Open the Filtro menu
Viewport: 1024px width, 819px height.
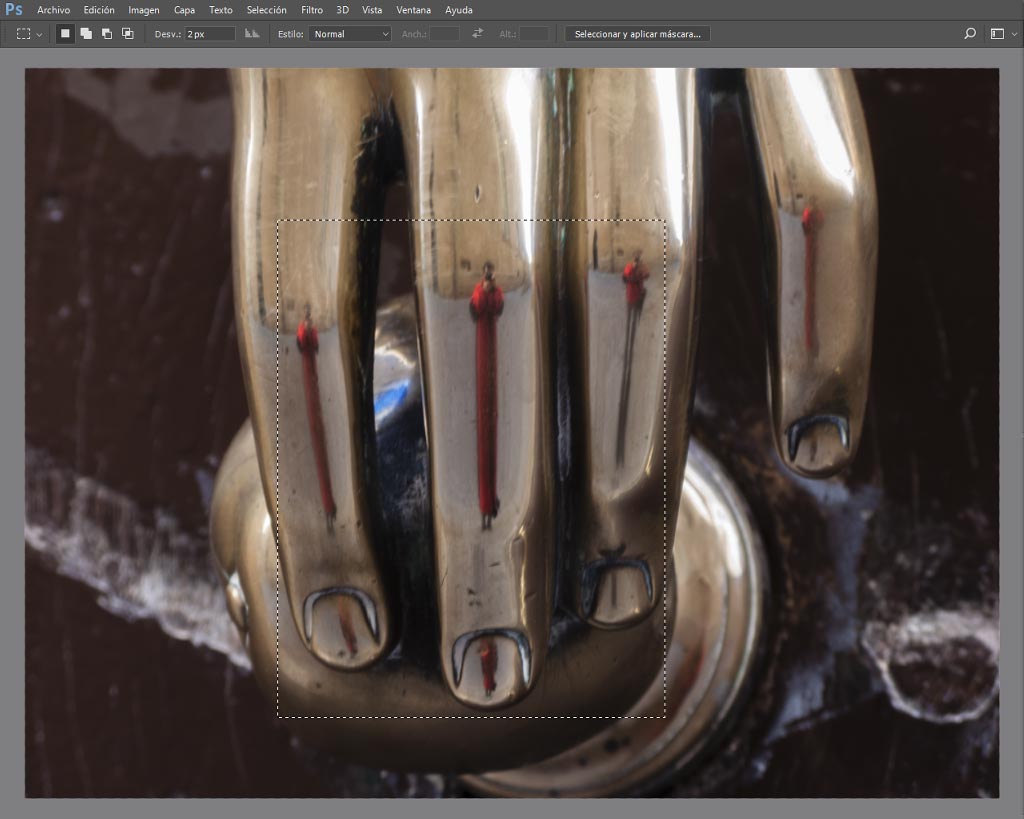tap(312, 10)
